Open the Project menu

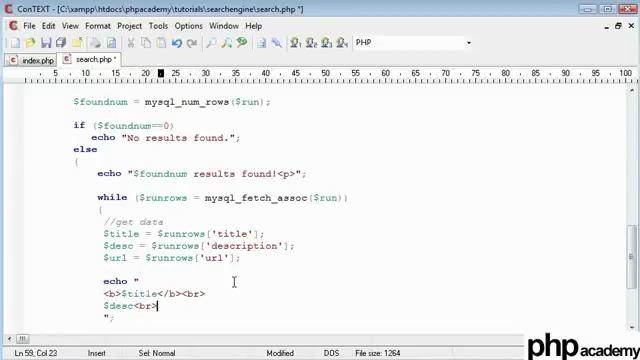click(x=129, y=26)
